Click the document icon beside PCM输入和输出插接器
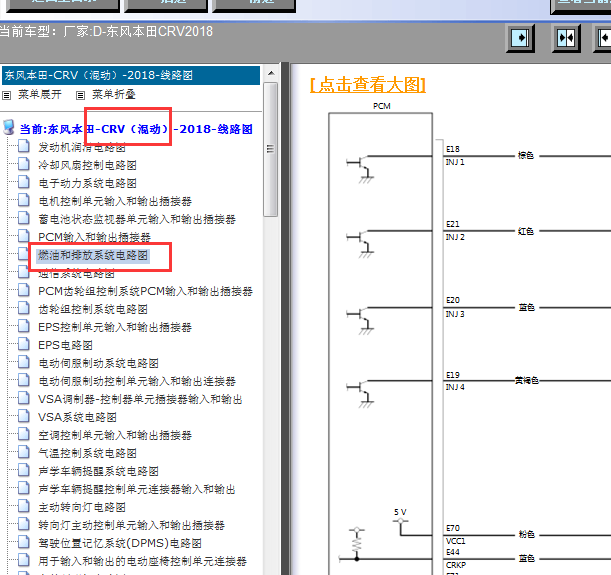The width and height of the screenshot is (611, 575). (x=24, y=235)
